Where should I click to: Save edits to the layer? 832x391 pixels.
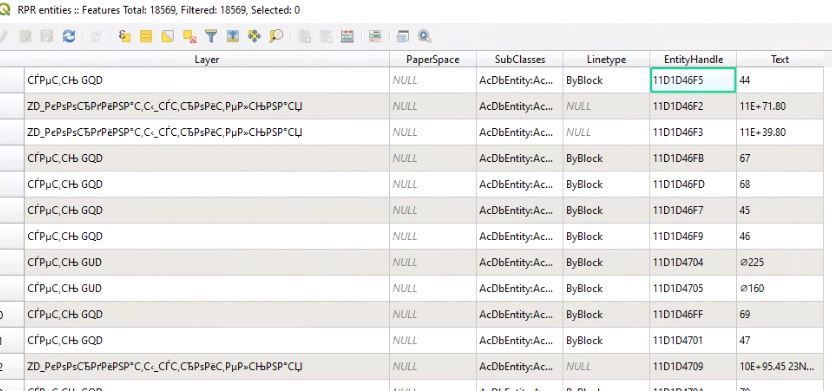[47, 36]
